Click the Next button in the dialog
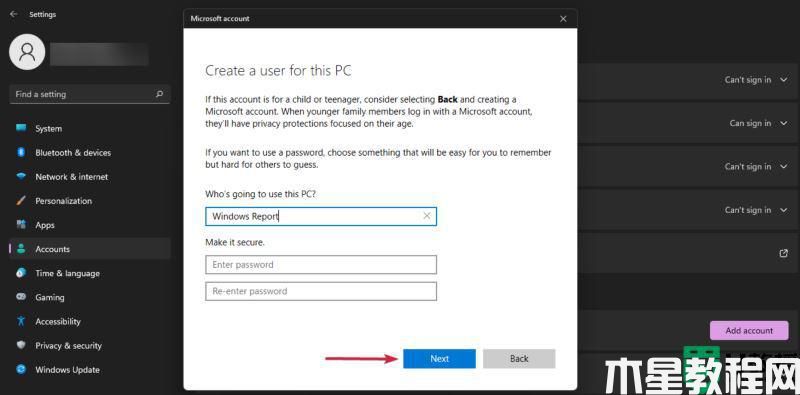Screen dimensions: 800x395 coord(439,359)
